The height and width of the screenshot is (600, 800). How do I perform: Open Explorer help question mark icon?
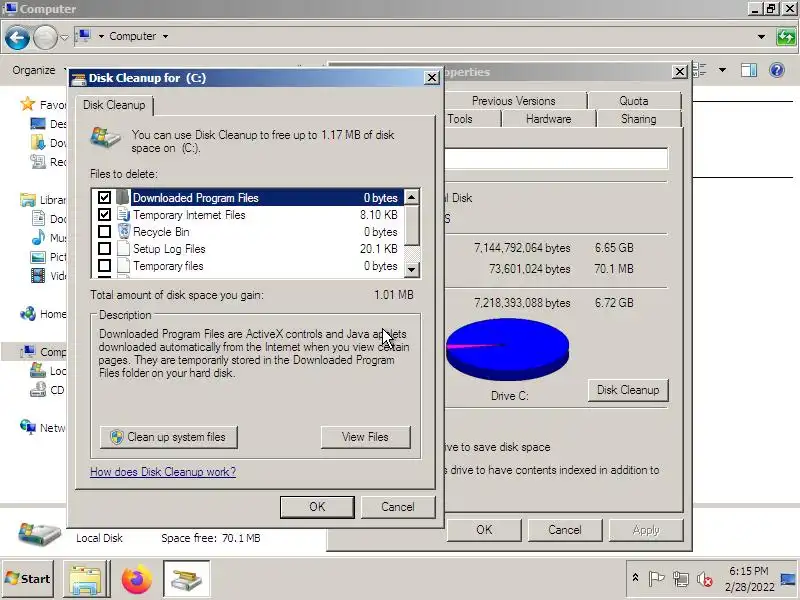point(777,70)
